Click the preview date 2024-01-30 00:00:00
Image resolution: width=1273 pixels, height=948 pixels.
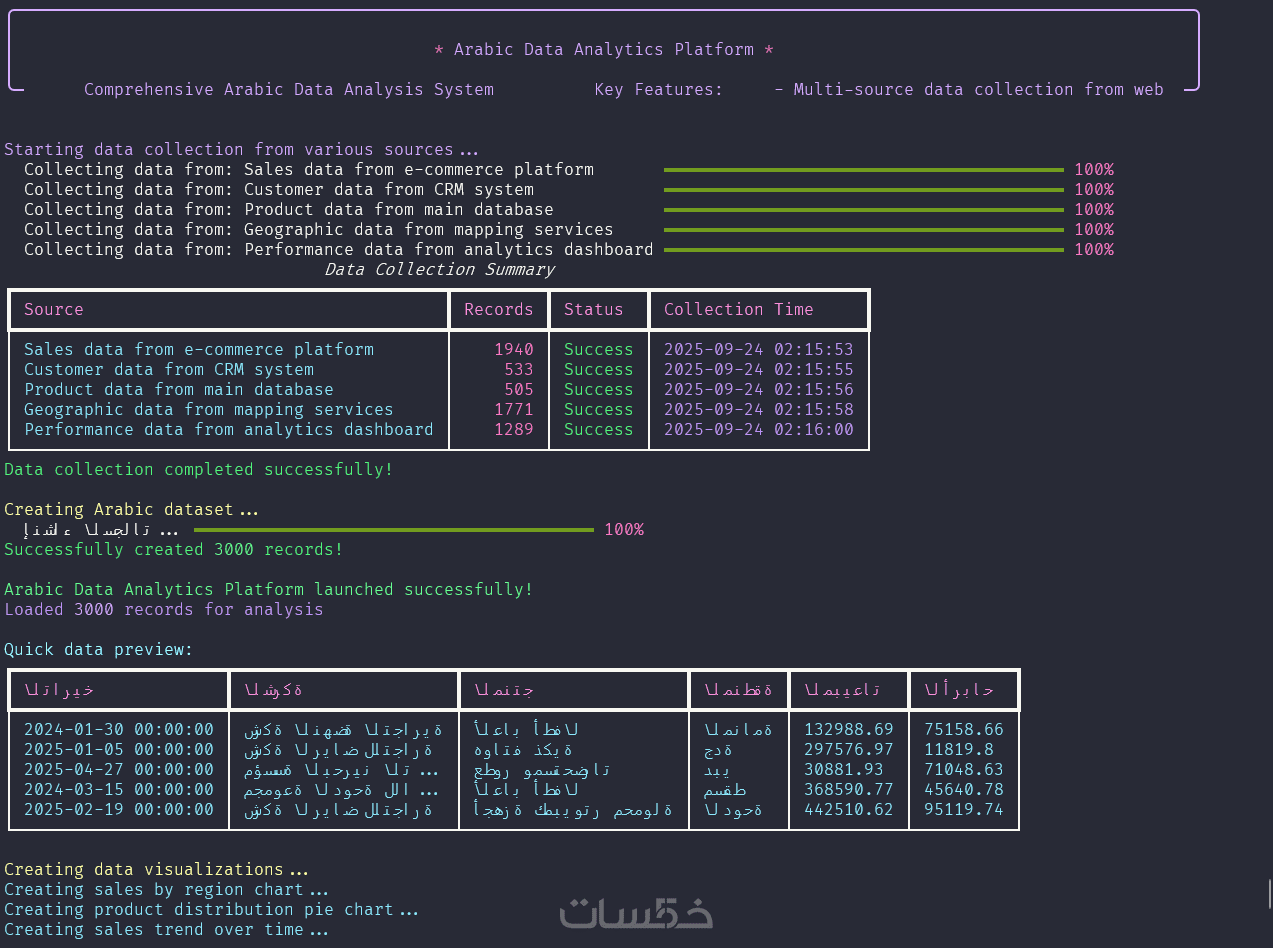click(118, 730)
